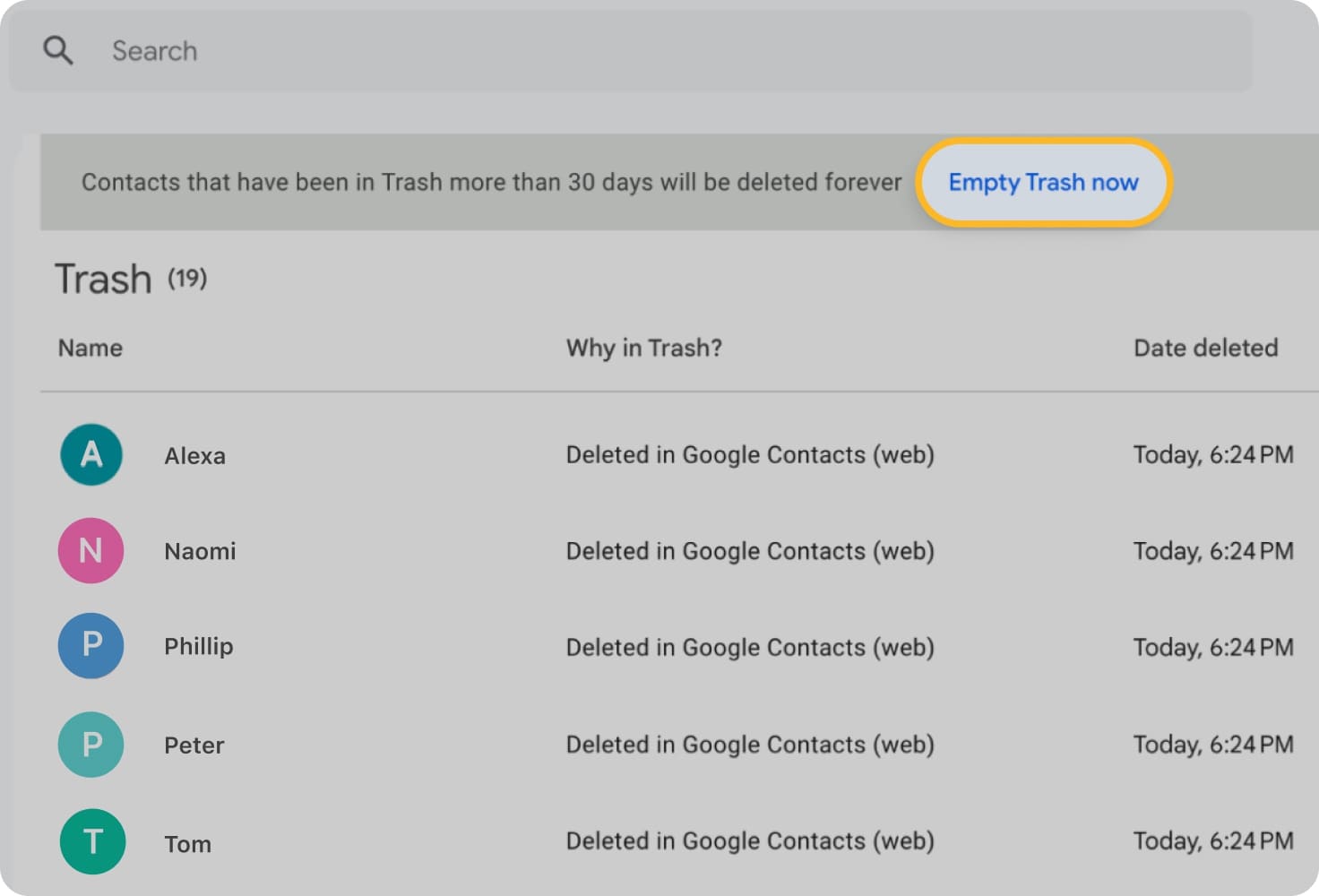Click Tom's green avatar circle
The image size is (1319, 896).
pos(91,841)
